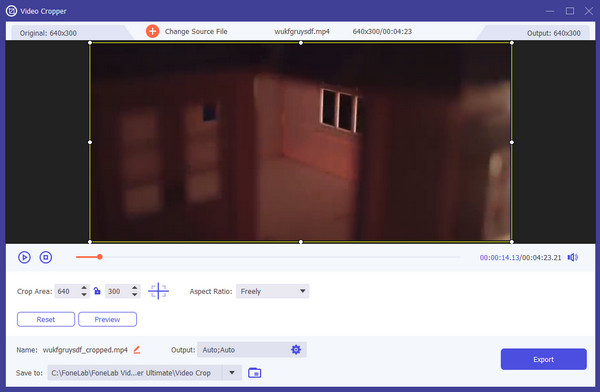The height and width of the screenshot is (392, 600).
Task: Click the top-right crop corner handle
Action: click(512, 43)
